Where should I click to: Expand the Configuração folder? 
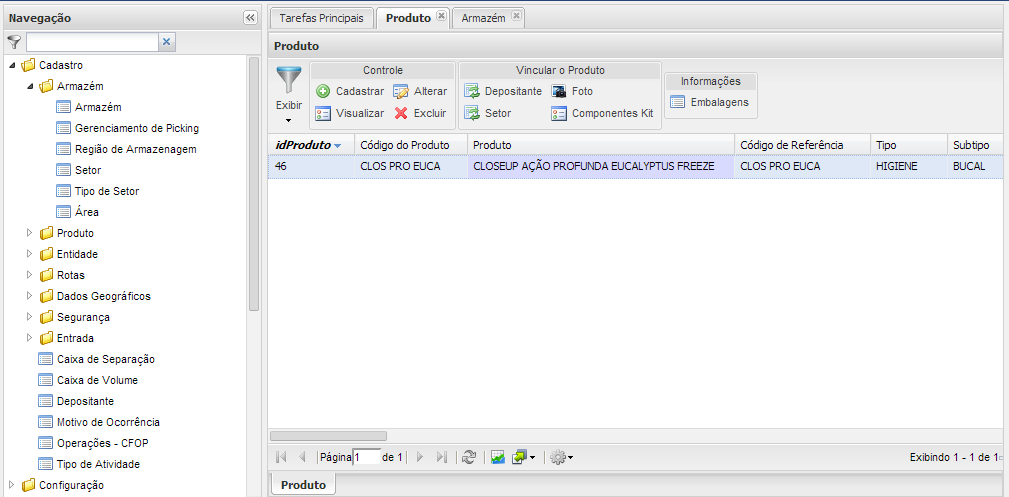[12, 485]
